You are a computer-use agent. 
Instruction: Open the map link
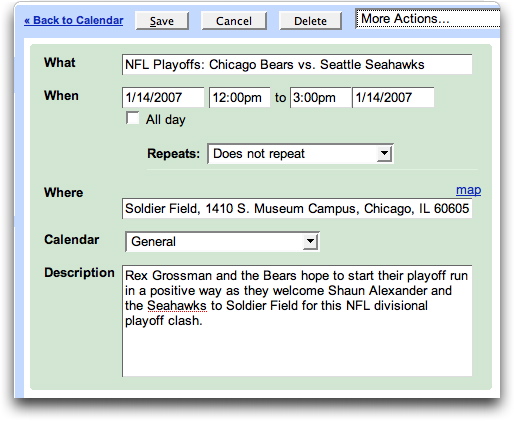coord(468,190)
